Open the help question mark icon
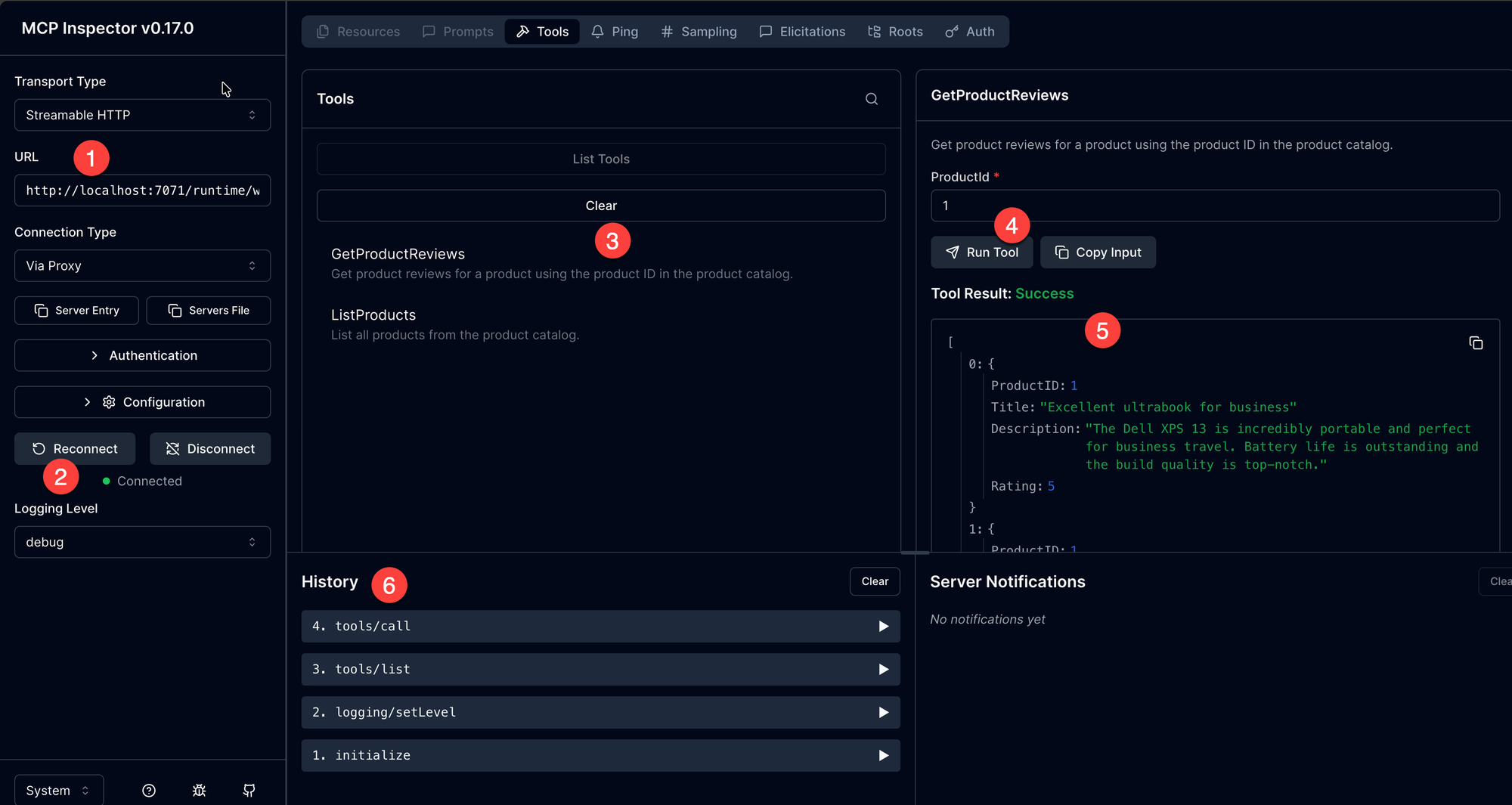Image resolution: width=1512 pixels, height=805 pixels. point(149,791)
